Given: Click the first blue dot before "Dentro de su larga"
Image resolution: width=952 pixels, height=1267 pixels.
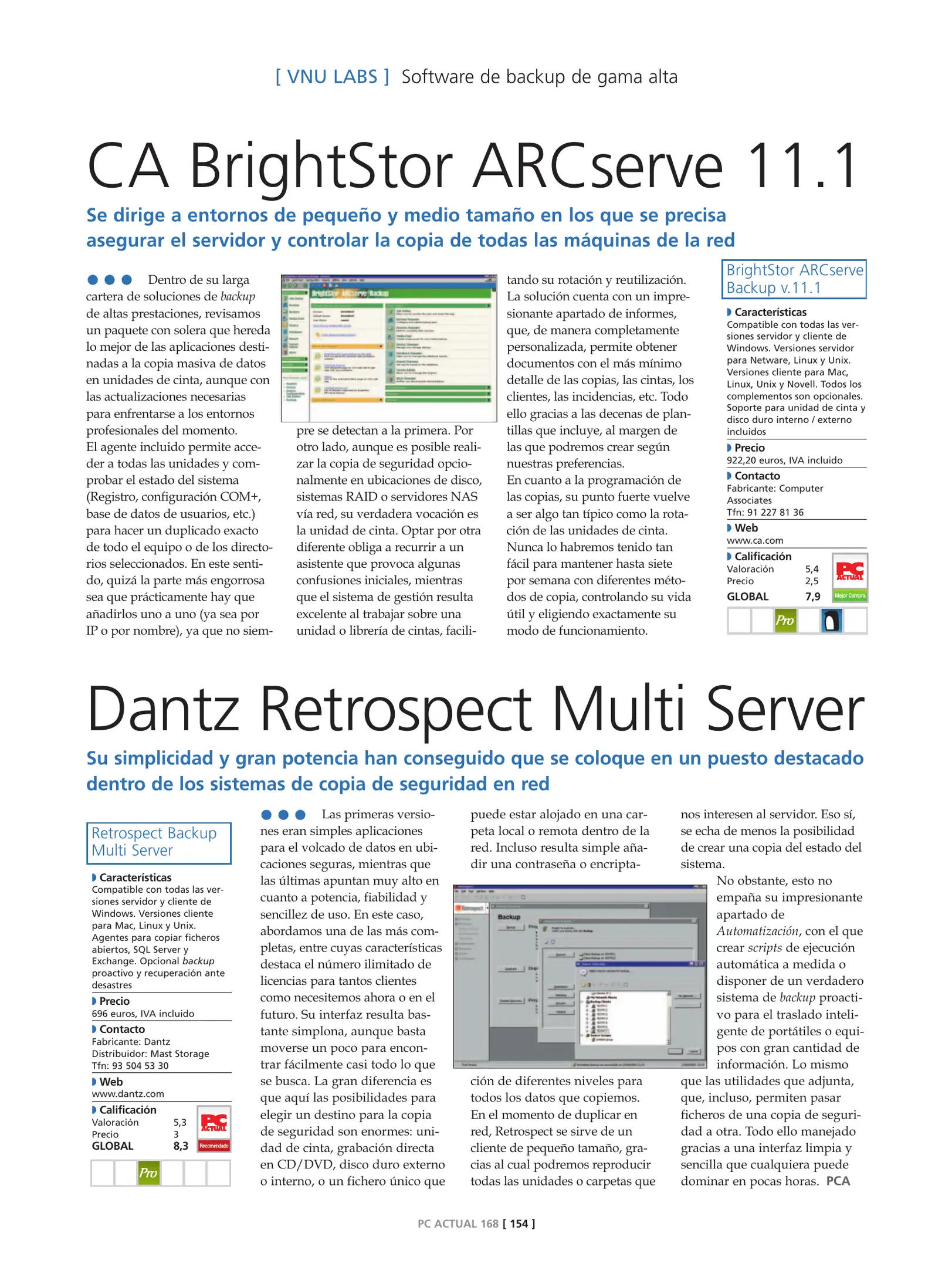Looking at the screenshot, I should (93, 280).
